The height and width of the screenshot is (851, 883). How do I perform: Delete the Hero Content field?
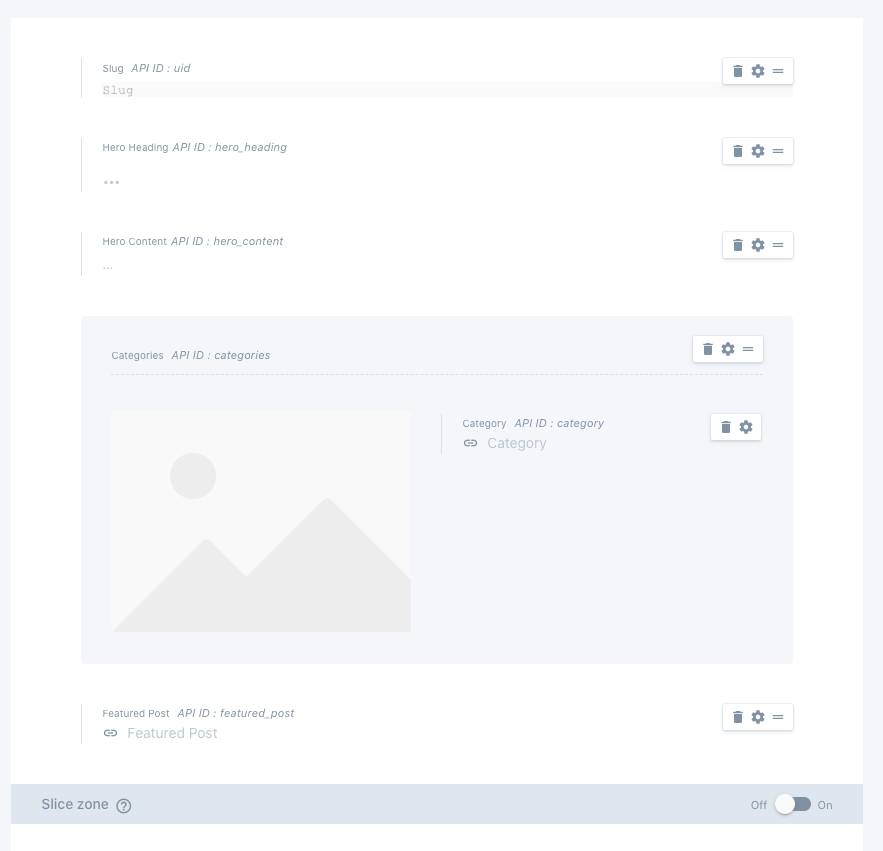[738, 245]
